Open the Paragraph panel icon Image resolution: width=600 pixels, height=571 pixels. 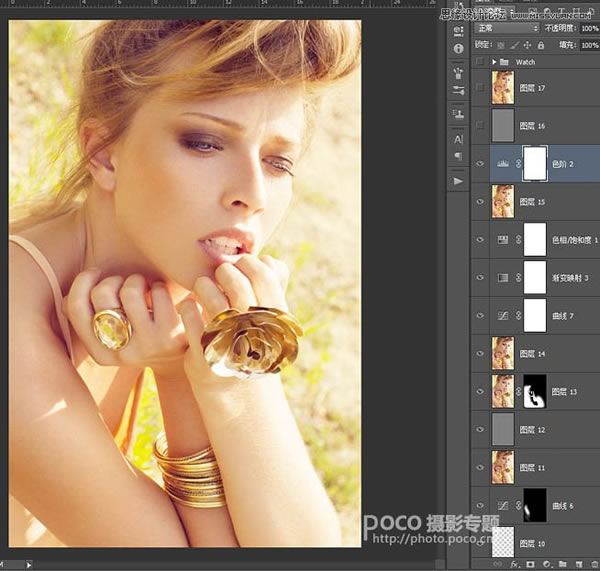(x=458, y=156)
